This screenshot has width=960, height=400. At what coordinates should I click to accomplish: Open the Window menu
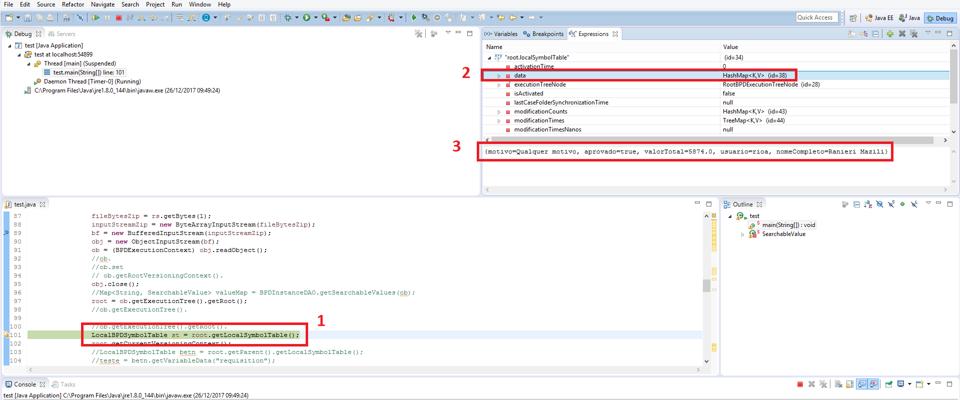click(x=200, y=4)
